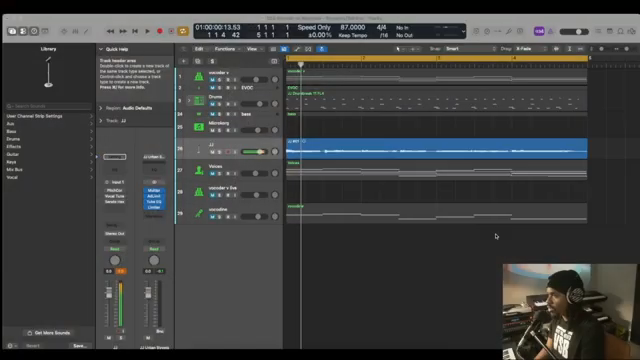Adjust the Microkorg track volume slider
The width and height of the screenshot is (640, 360).
pyautogui.click(x=254, y=130)
